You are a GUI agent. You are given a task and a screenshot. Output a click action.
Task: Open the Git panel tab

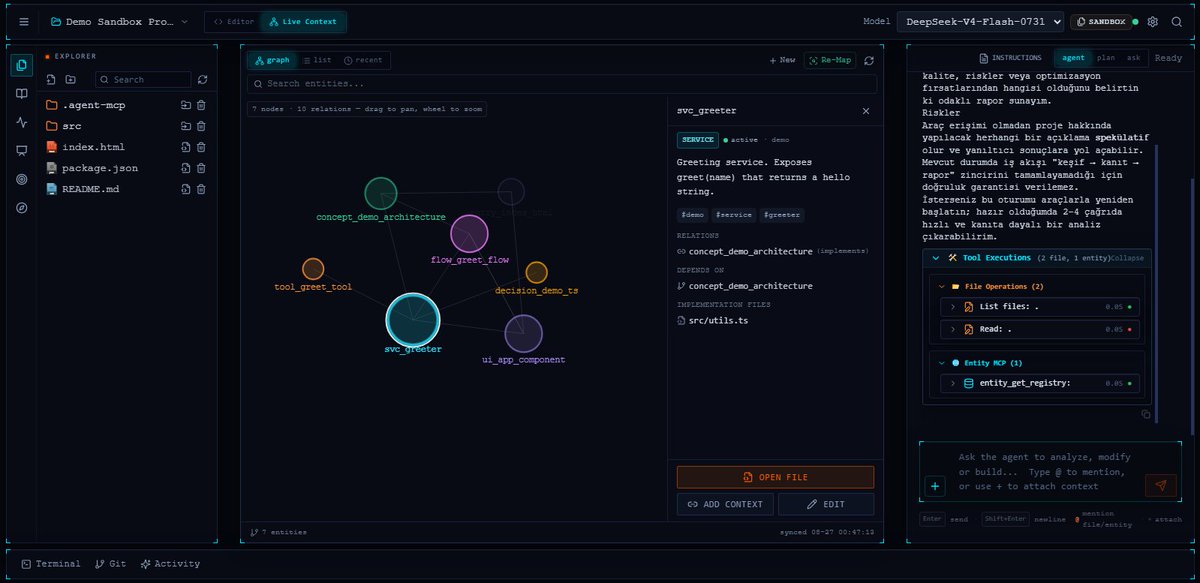110,564
